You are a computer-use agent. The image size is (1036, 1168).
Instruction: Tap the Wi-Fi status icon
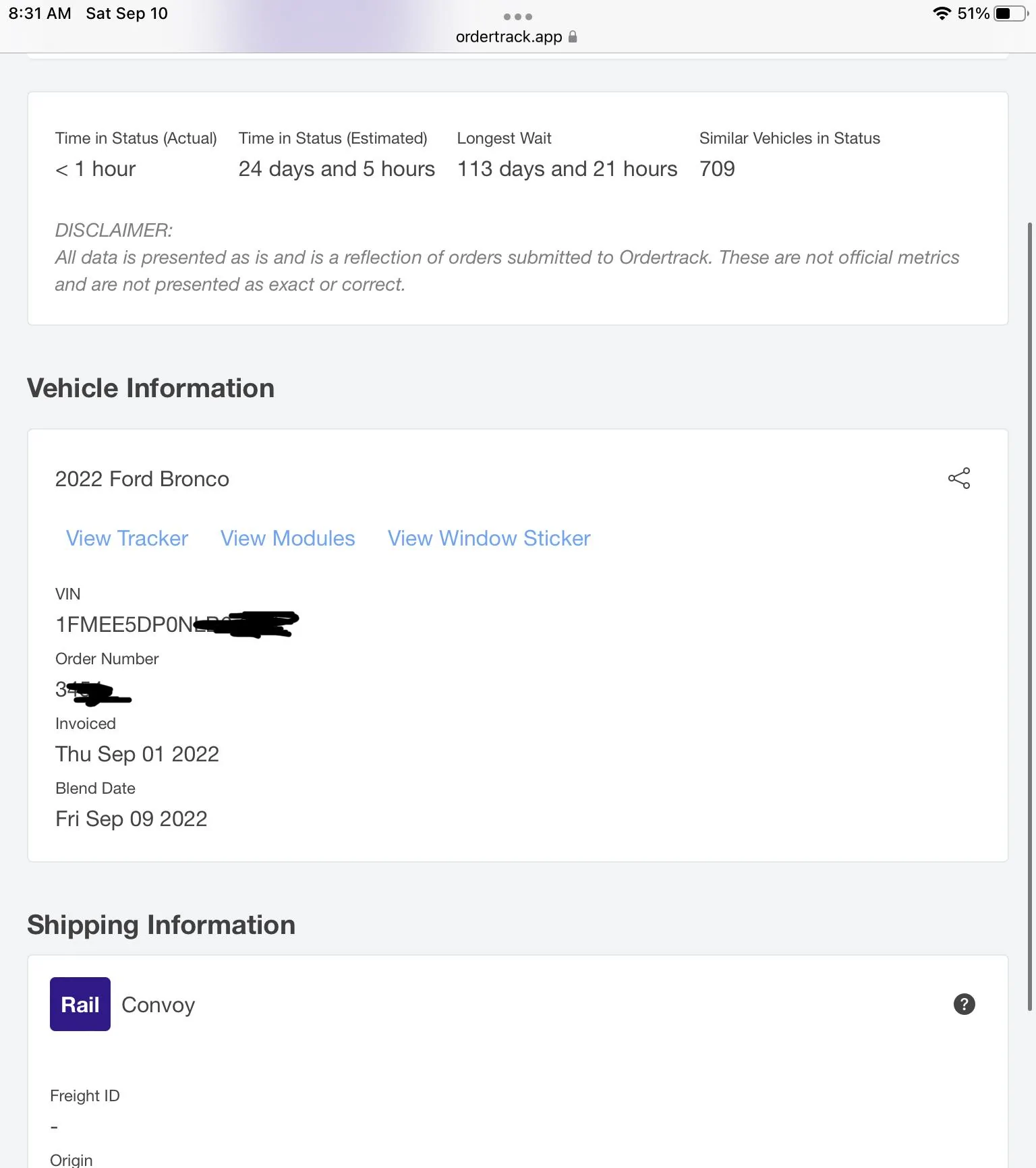[x=942, y=13]
